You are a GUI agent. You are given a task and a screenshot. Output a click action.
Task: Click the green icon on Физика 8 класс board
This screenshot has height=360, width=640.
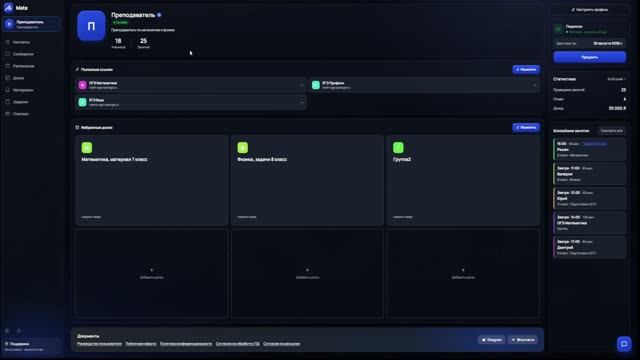[242, 147]
